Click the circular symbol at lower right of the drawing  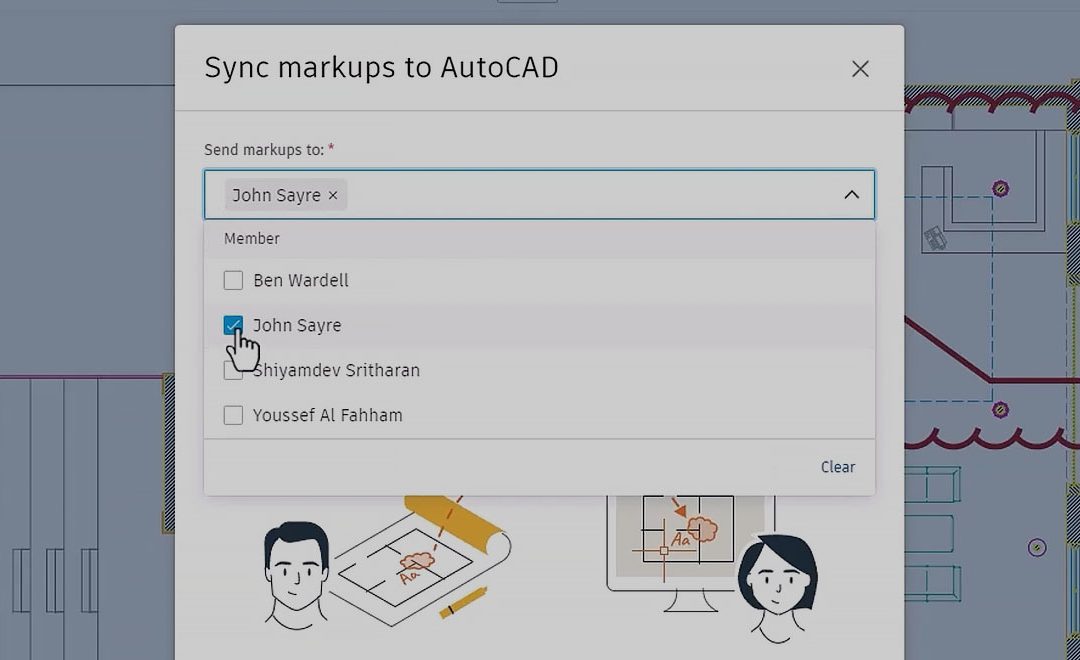tap(1037, 548)
